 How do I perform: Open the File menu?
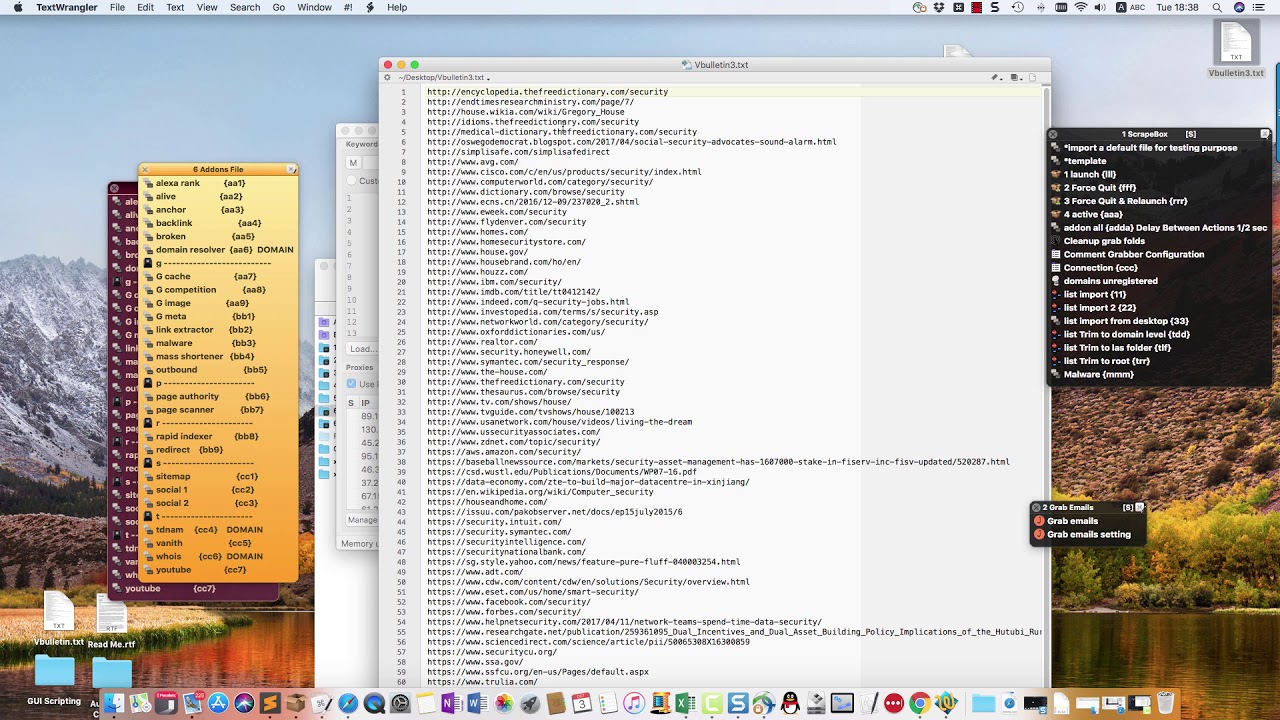(117, 7)
